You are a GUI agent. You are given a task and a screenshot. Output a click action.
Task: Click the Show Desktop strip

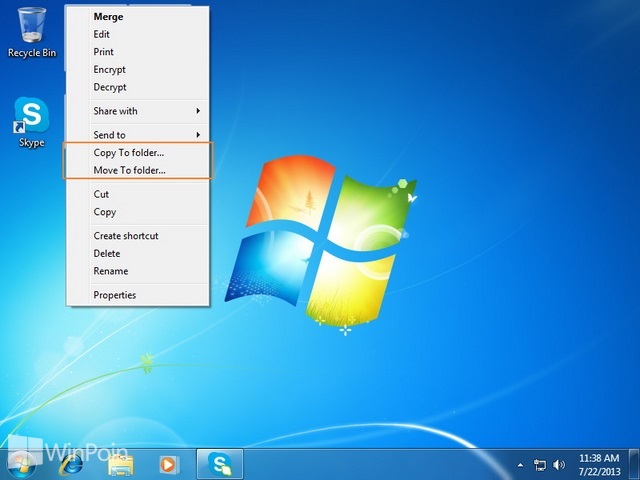(x=634, y=464)
